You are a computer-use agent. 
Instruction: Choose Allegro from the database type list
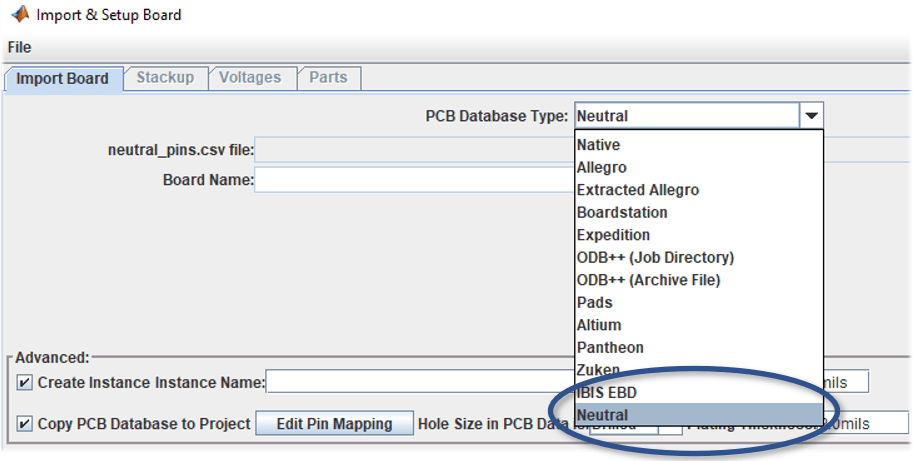click(x=601, y=167)
